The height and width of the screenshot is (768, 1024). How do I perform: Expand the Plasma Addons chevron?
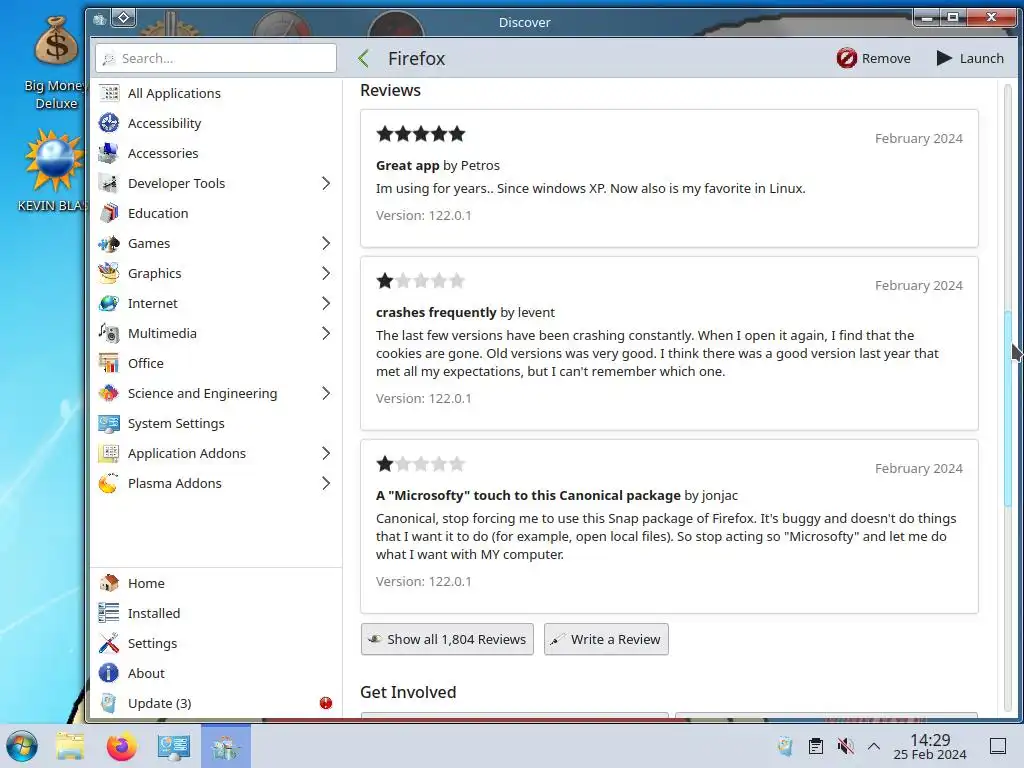tap(326, 483)
